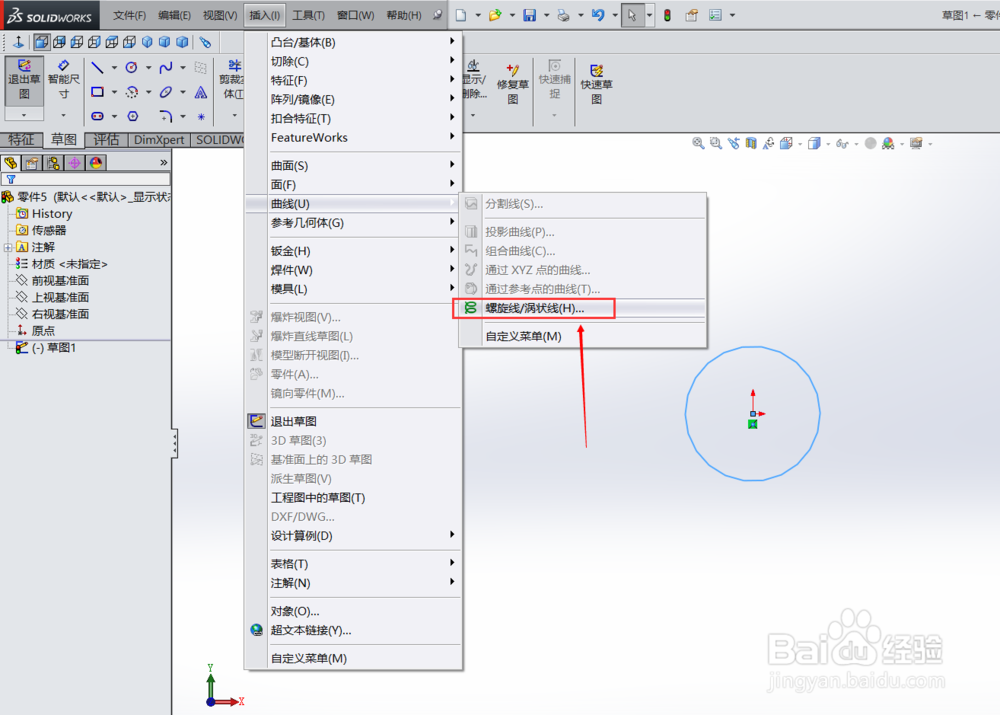Open dropdown arrow beside Line tool
Viewport: 1000px width, 715px height.
[x=114, y=68]
